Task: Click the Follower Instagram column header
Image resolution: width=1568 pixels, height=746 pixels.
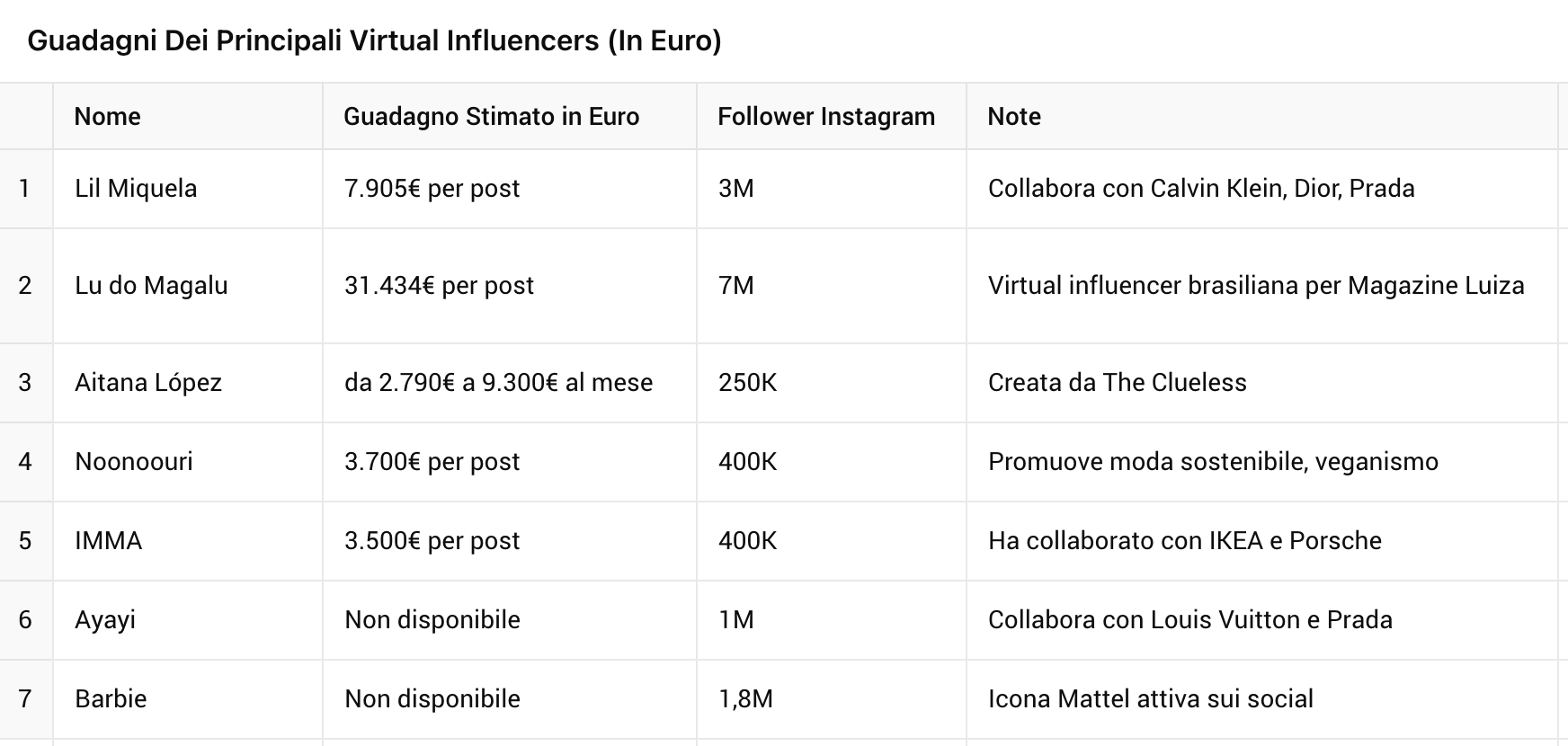Action: tap(825, 117)
